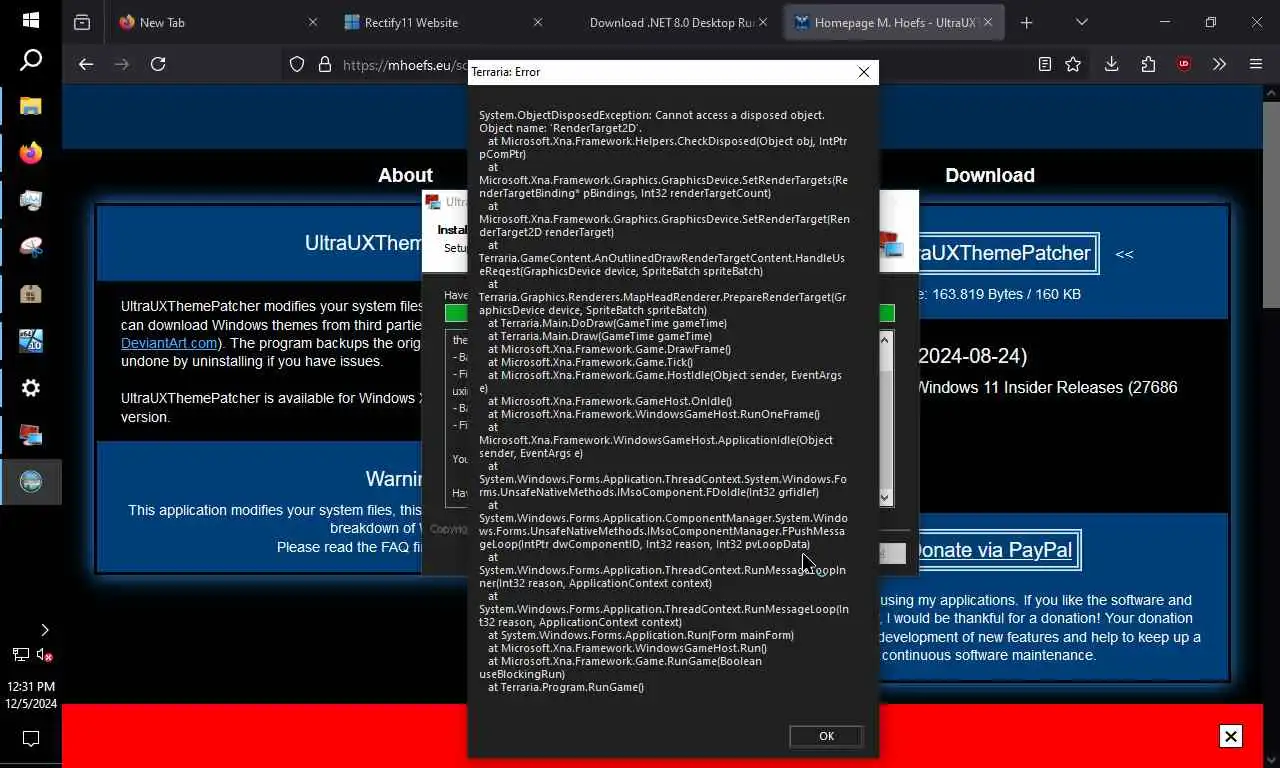
Task: Open the UltraUX setup taskbar icon
Action: 31,435
